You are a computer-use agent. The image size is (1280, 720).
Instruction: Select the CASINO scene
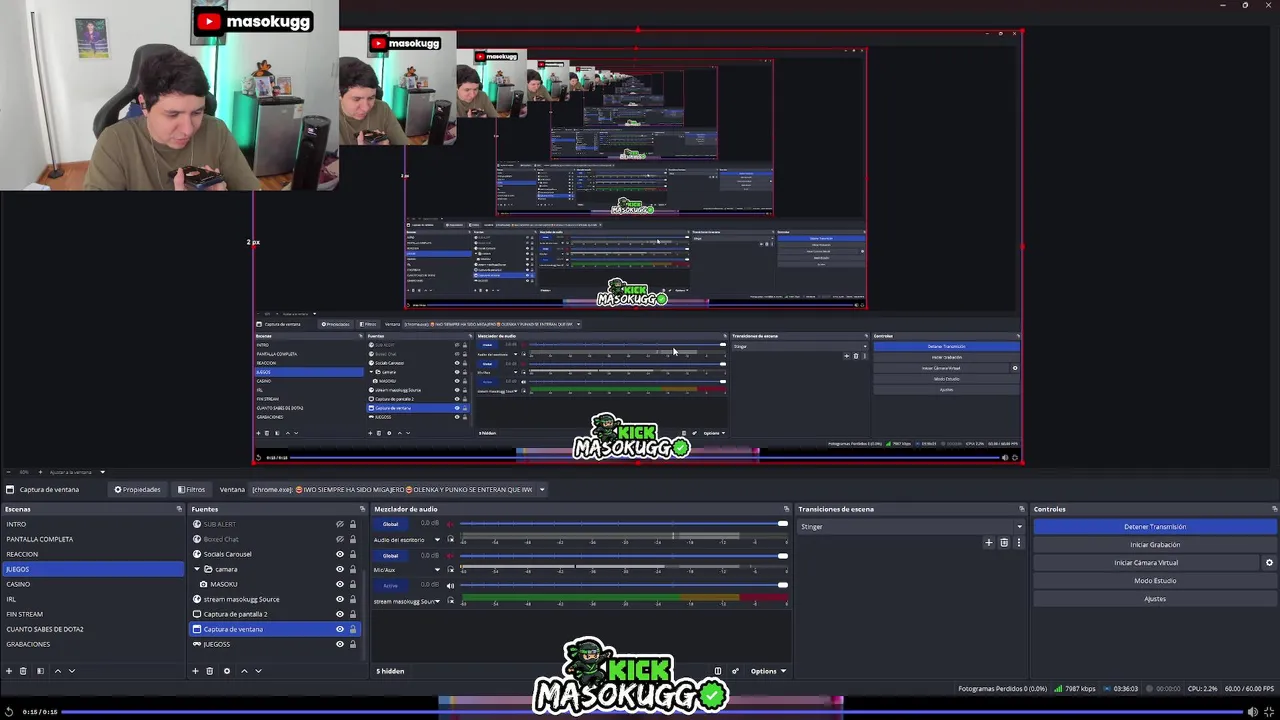pyautogui.click(x=92, y=584)
